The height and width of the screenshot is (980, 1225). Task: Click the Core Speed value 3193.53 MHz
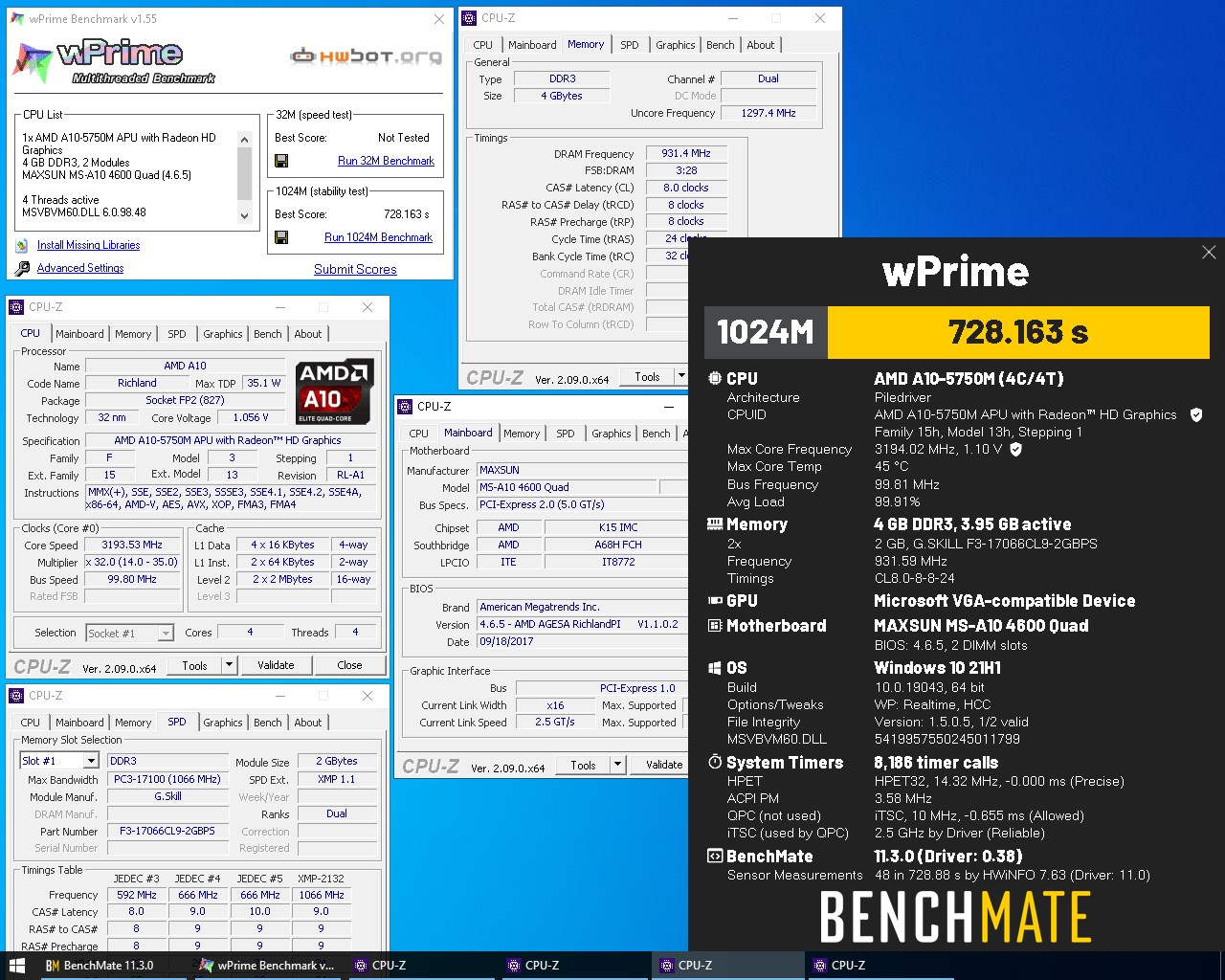(x=132, y=545)
